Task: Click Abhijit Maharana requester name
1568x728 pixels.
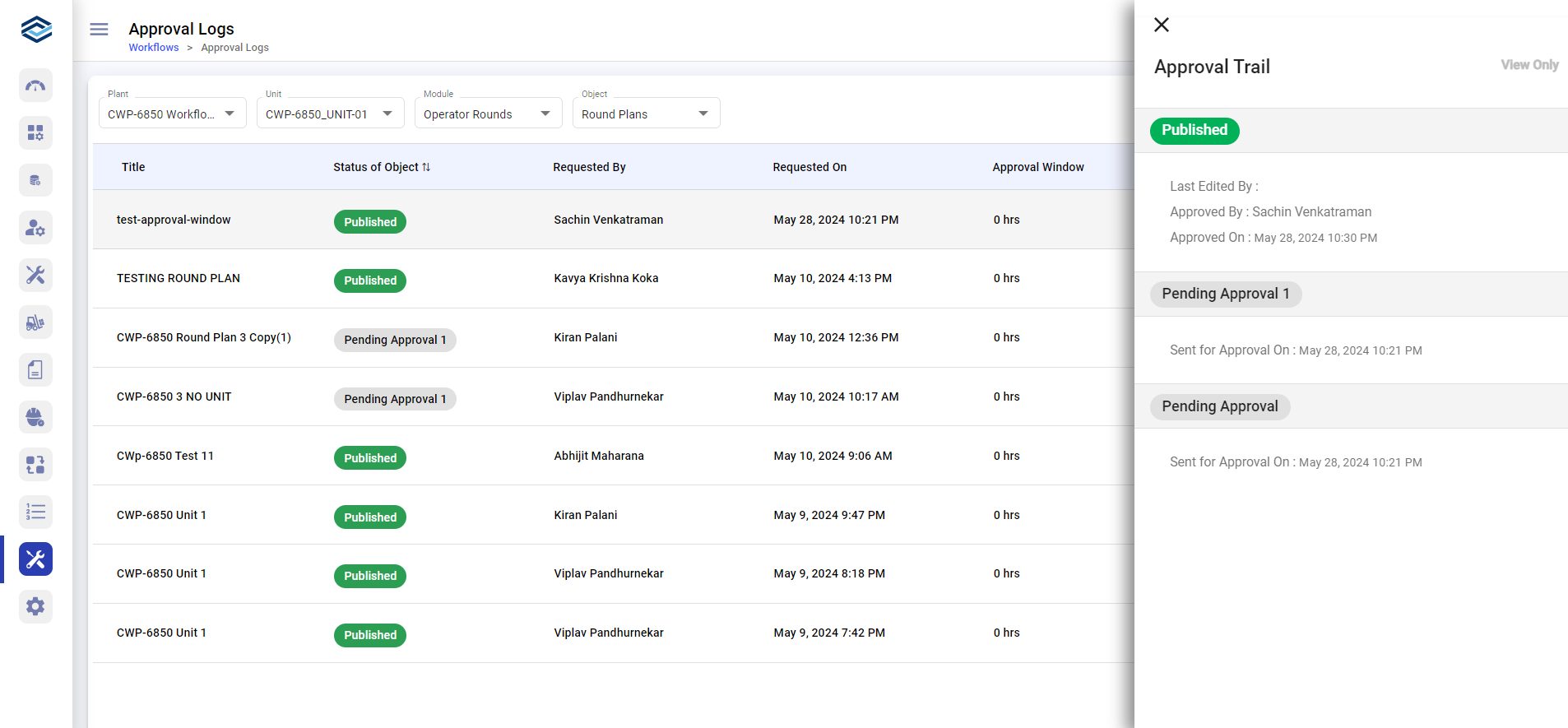Action: coord(599,456)
